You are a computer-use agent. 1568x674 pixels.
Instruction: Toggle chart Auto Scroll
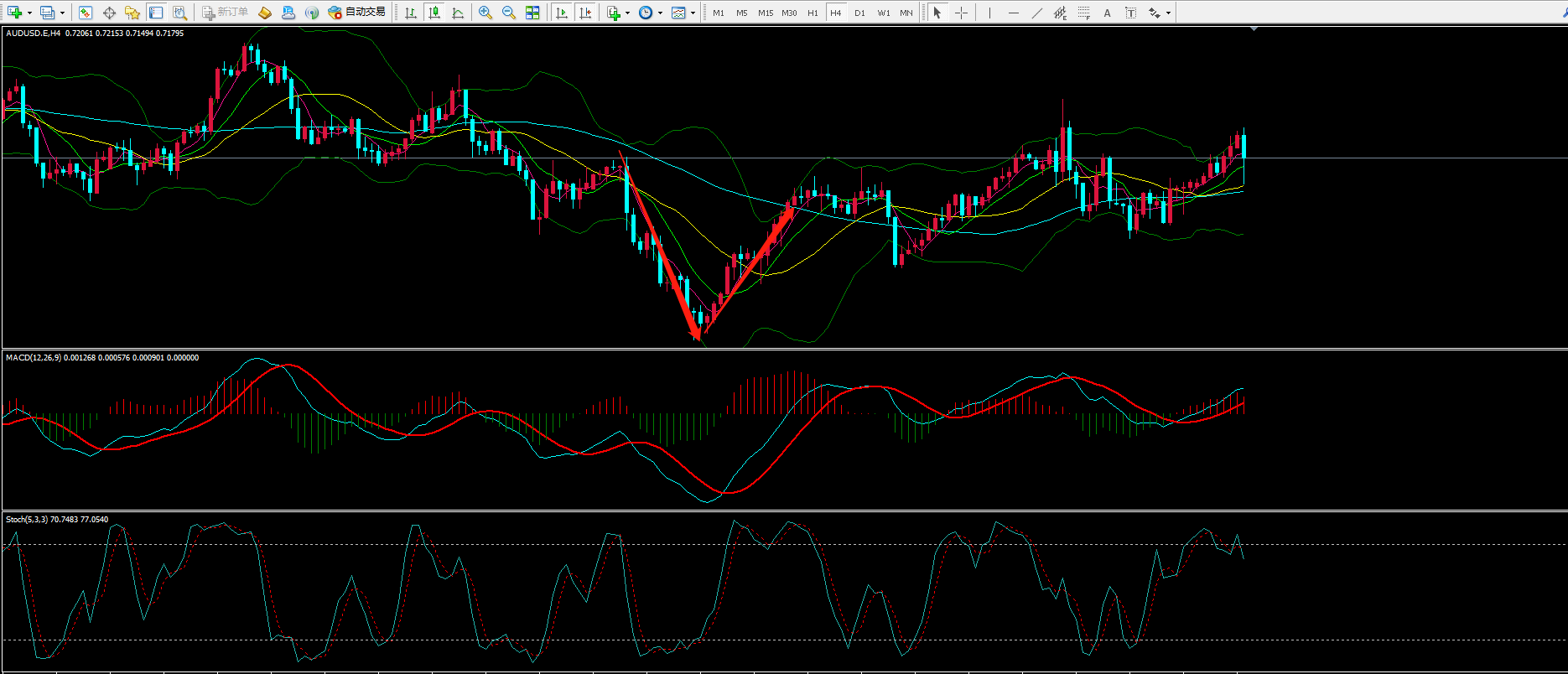pyautogui.click(x=562, y=13)
